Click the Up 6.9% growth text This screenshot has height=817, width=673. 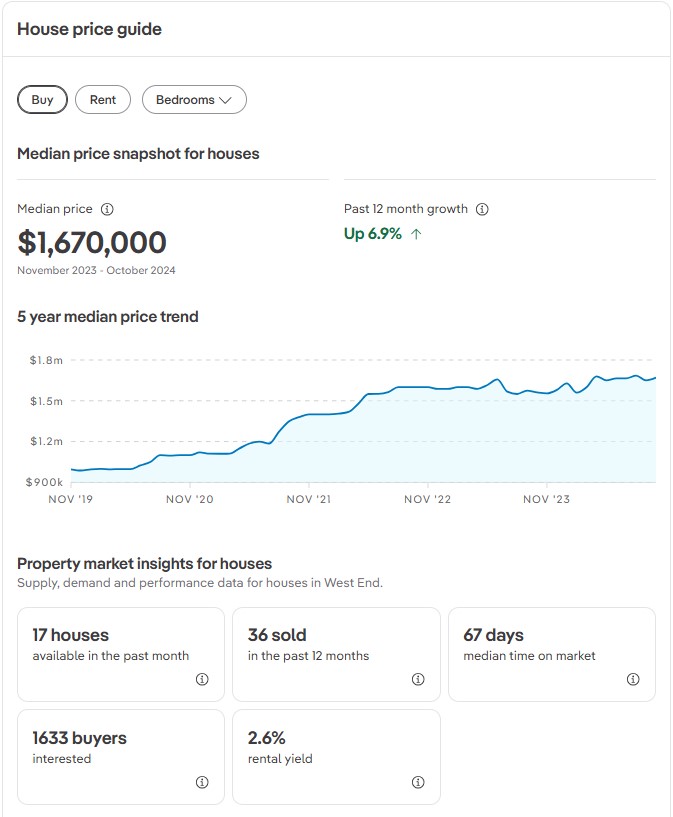coord(373,234)
